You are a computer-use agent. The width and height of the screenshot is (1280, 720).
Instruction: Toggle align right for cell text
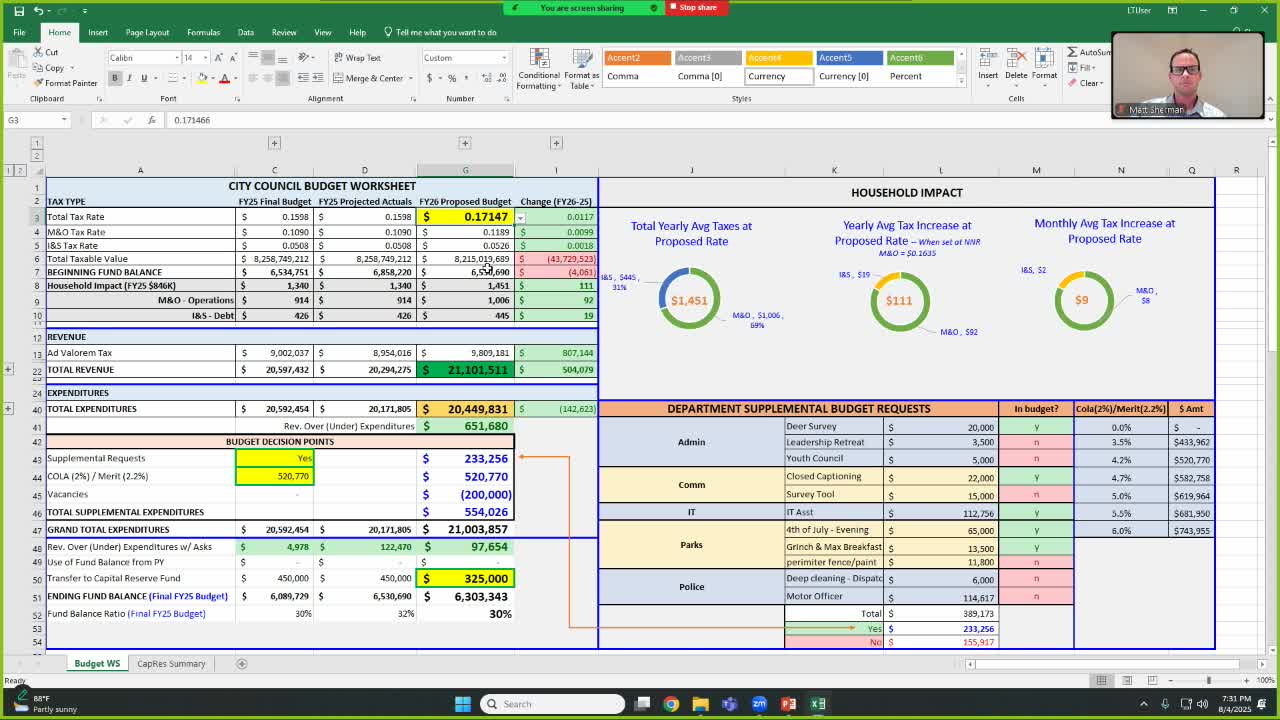284,78
